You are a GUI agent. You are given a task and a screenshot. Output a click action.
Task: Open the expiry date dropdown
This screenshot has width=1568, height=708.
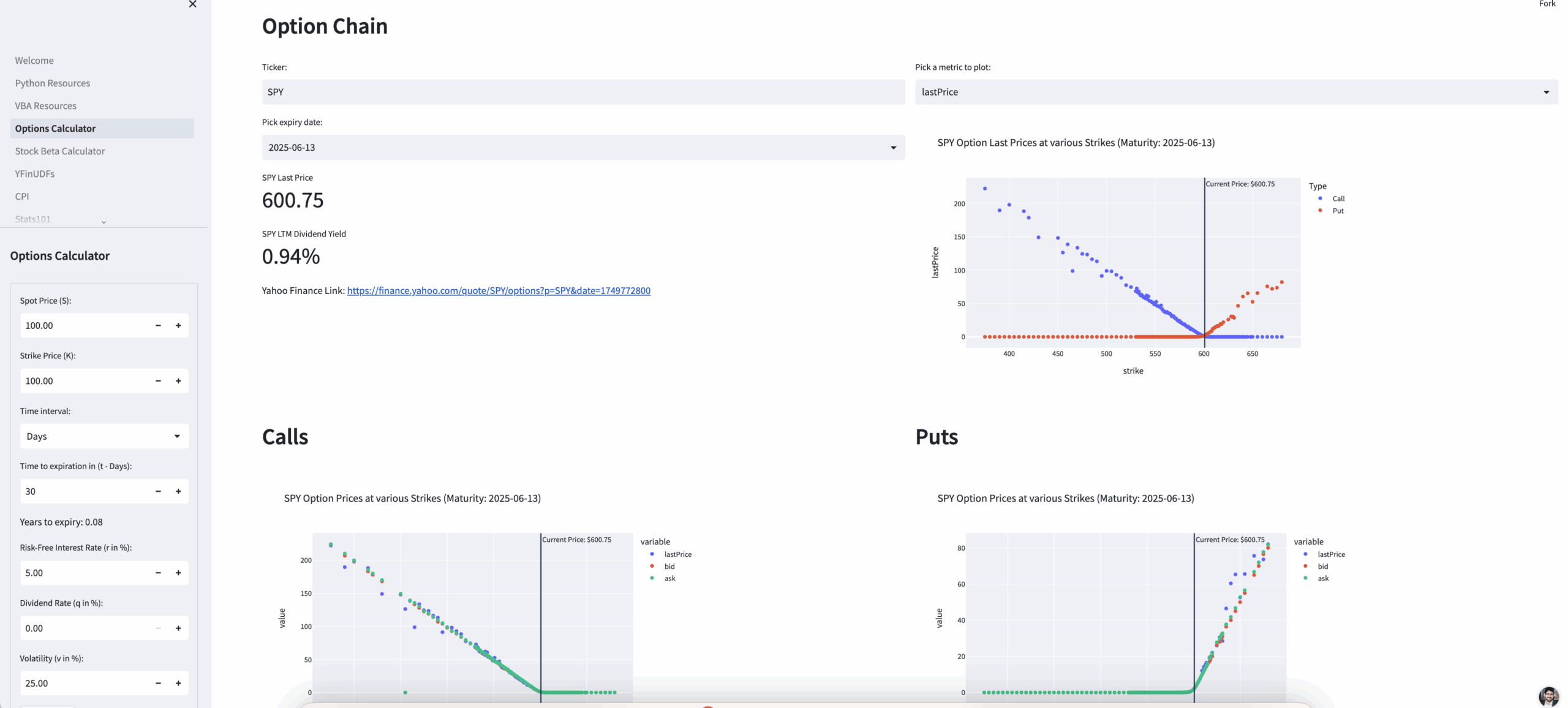point(582,148)
